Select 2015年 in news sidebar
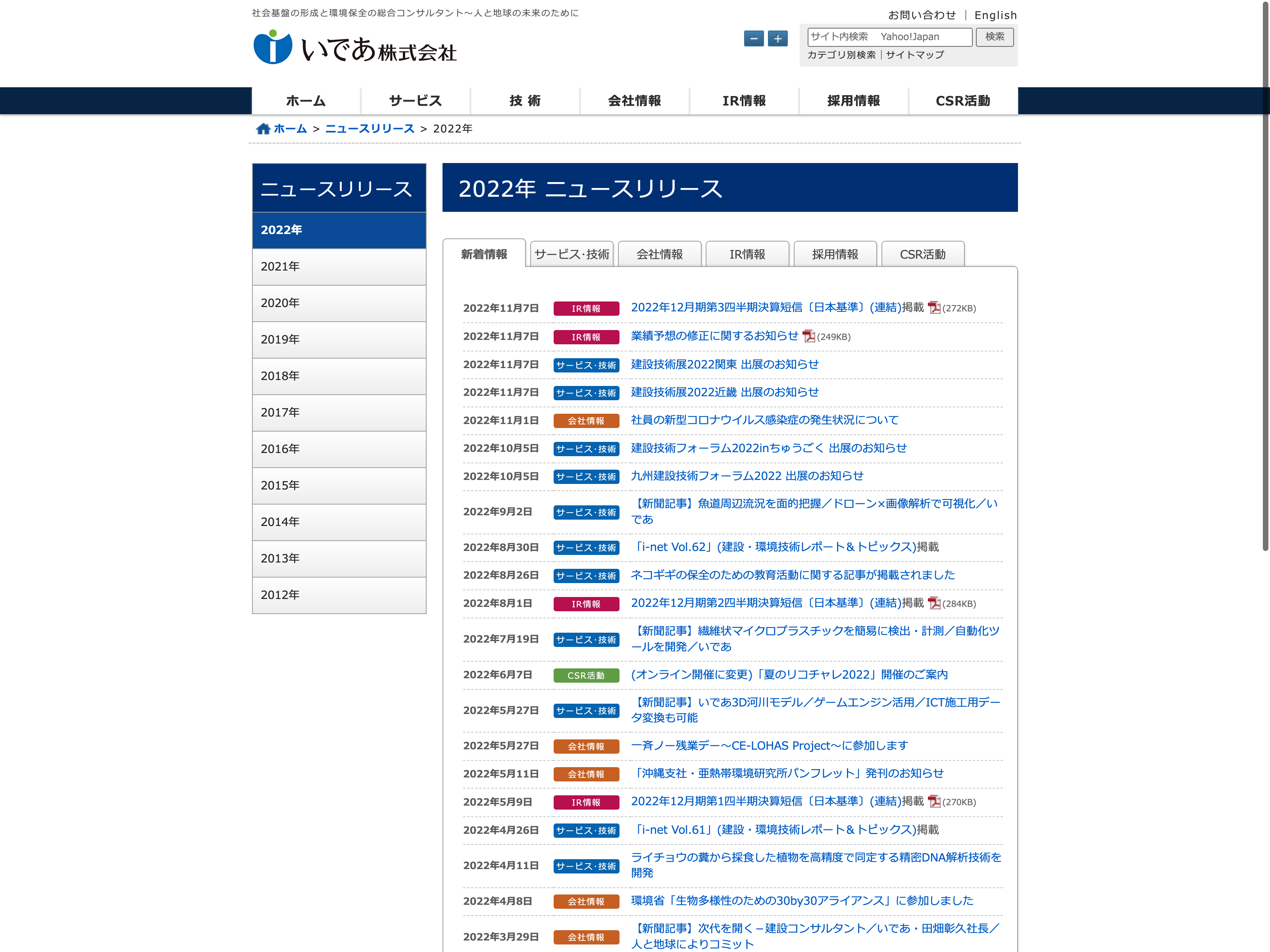The height and width of the screenshot is (952, 1270). click(x=339, y=486)
